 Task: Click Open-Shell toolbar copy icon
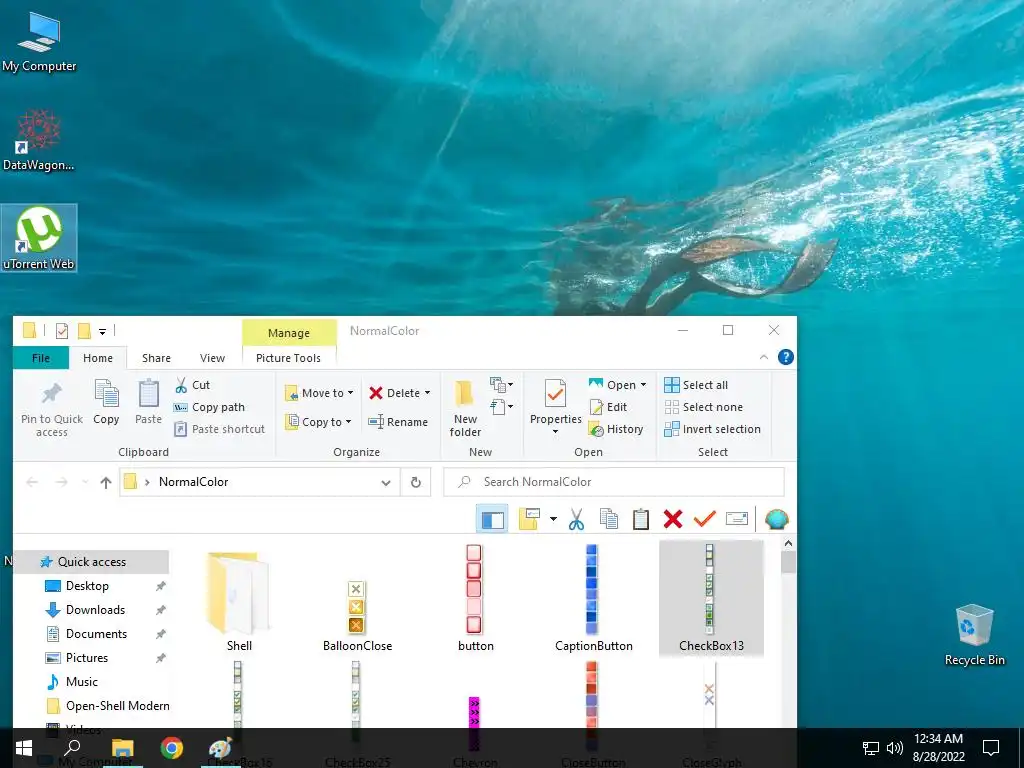click(x=609, y=519)
